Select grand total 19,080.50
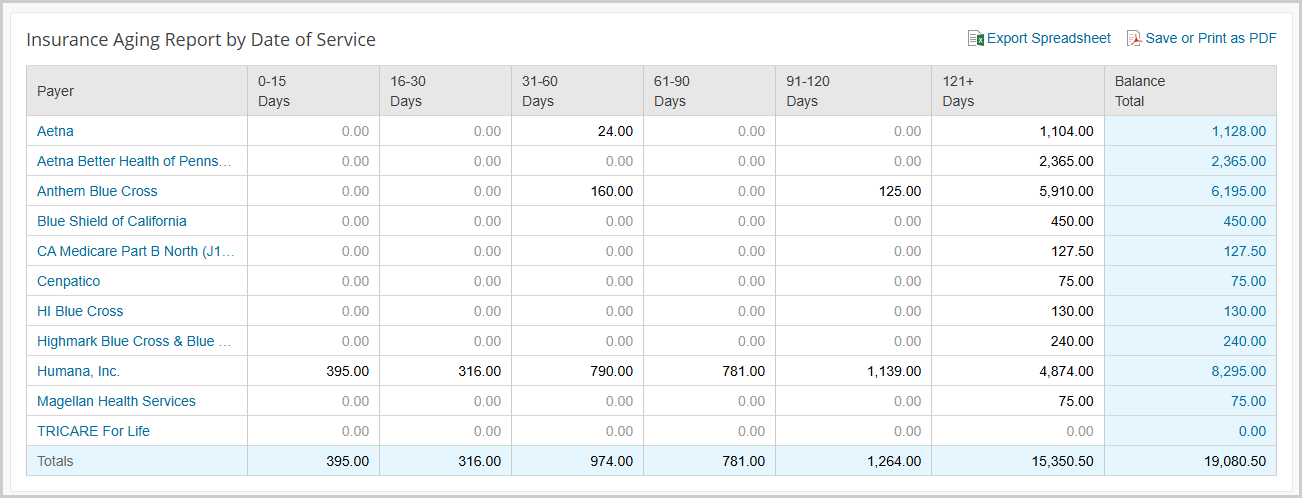The width and height of the screenshot is (1302, 498). [x=1235, y=461]
